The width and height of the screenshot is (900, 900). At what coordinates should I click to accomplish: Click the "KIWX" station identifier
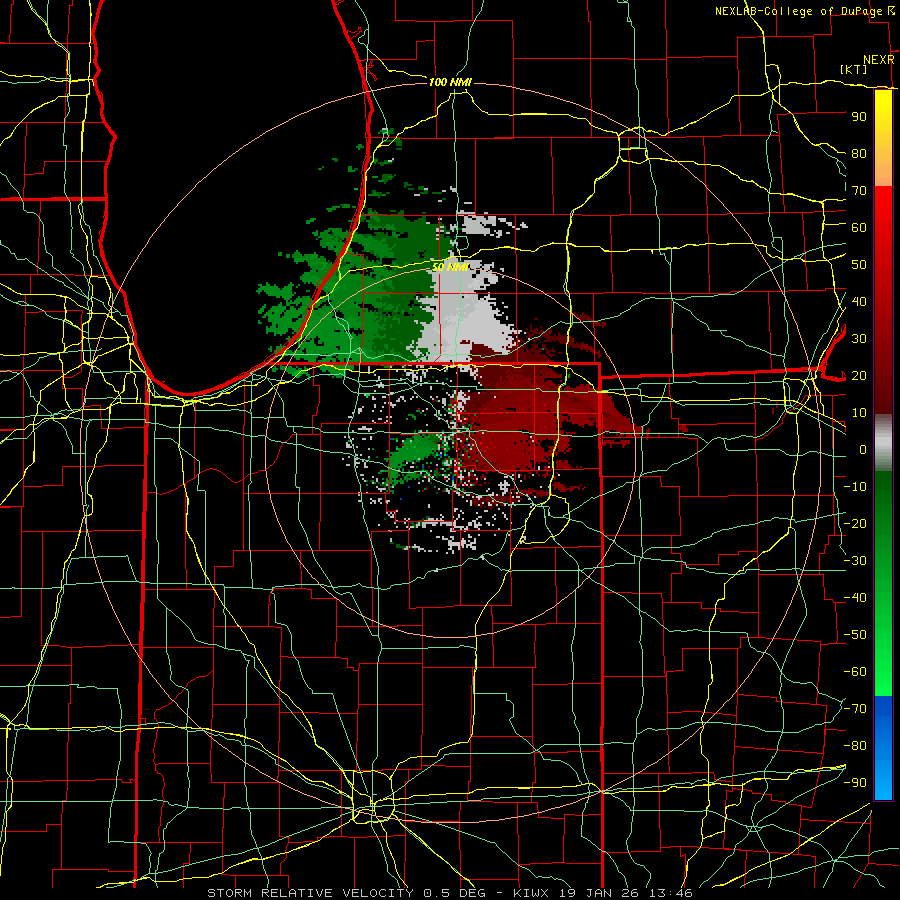531,893
